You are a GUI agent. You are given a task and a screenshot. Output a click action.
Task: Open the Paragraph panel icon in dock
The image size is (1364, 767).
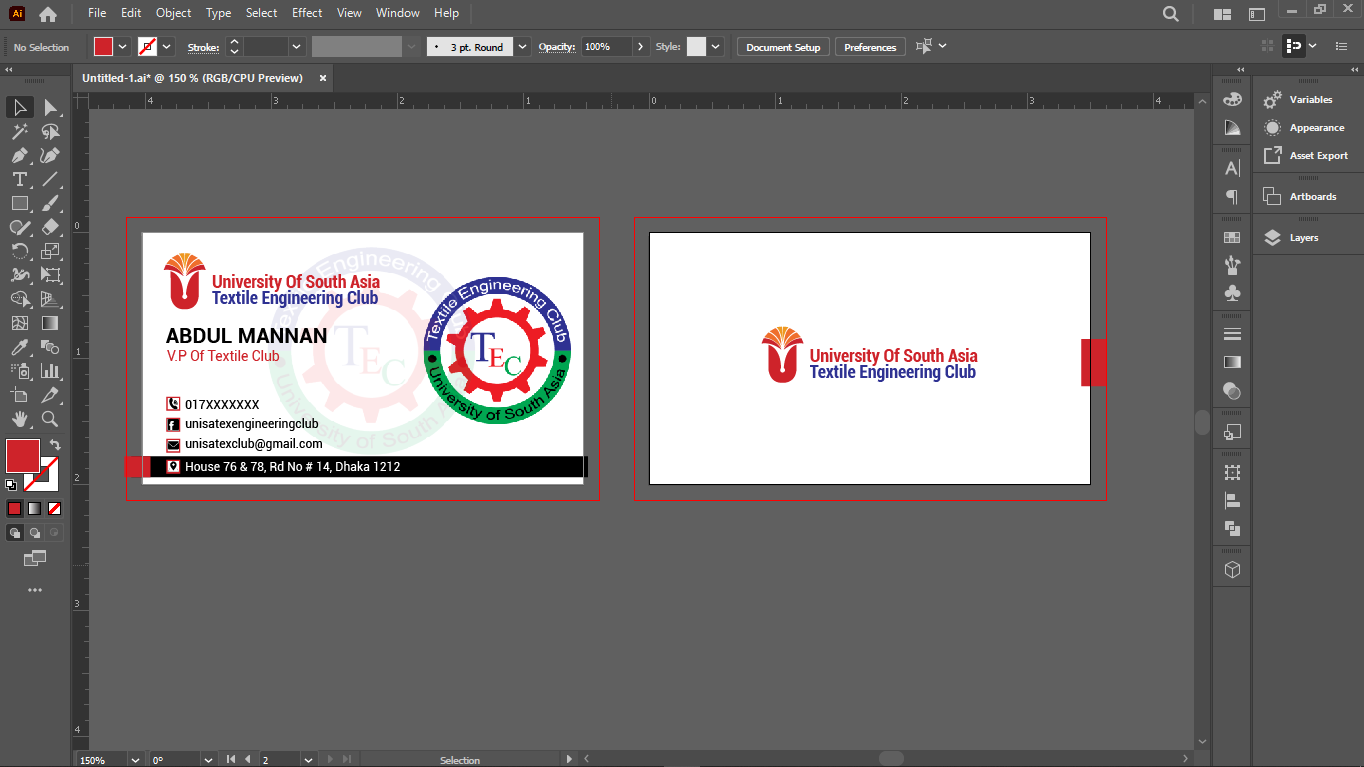click(1232, 196)
